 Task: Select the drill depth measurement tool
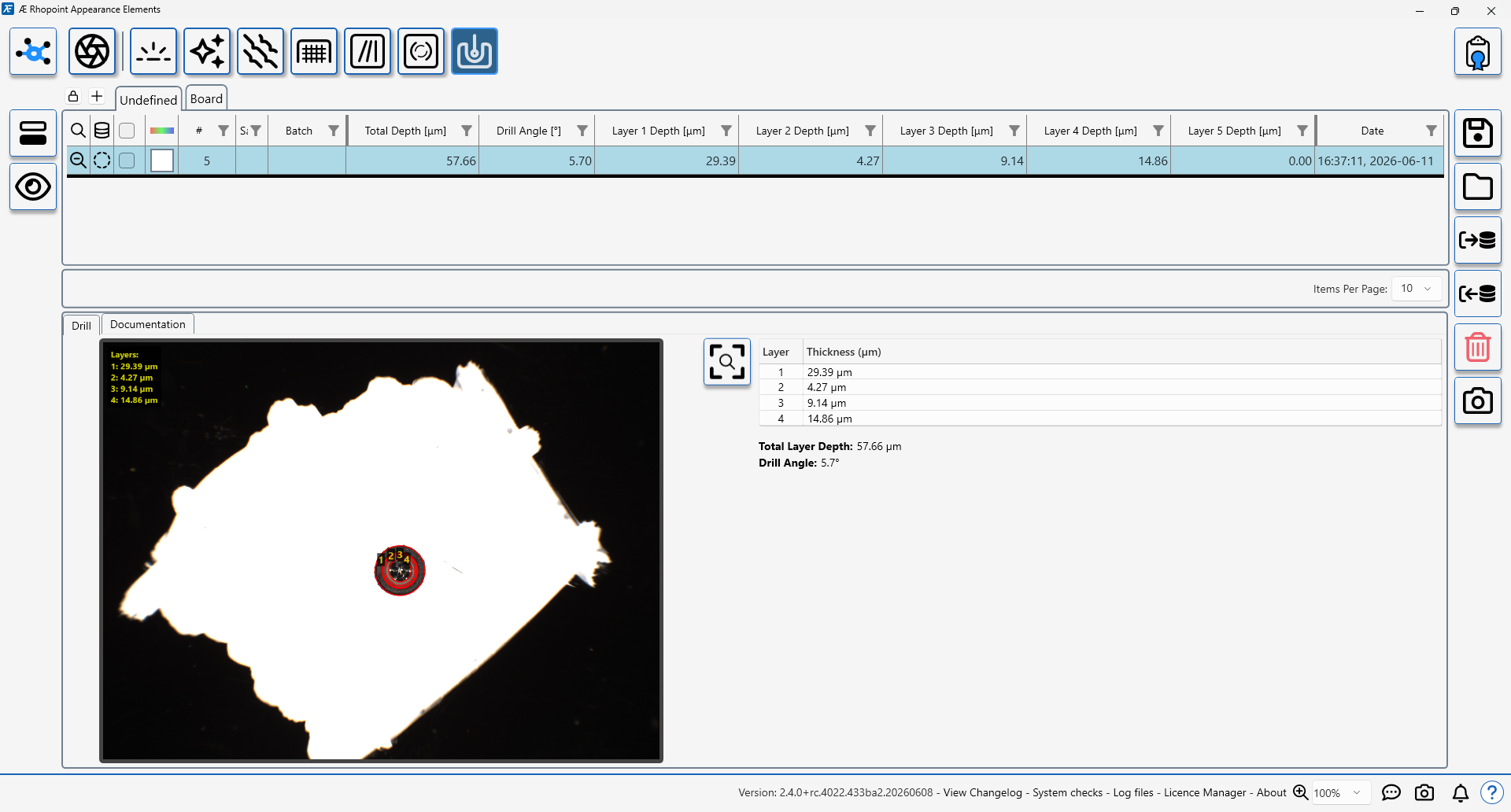475,51
